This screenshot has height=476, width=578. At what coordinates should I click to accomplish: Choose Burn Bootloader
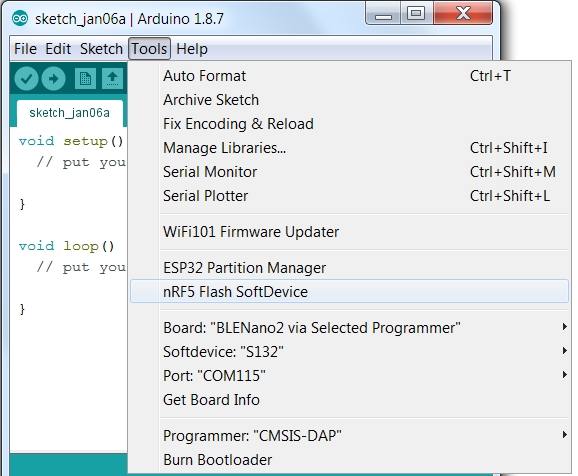tap(349, 460)
